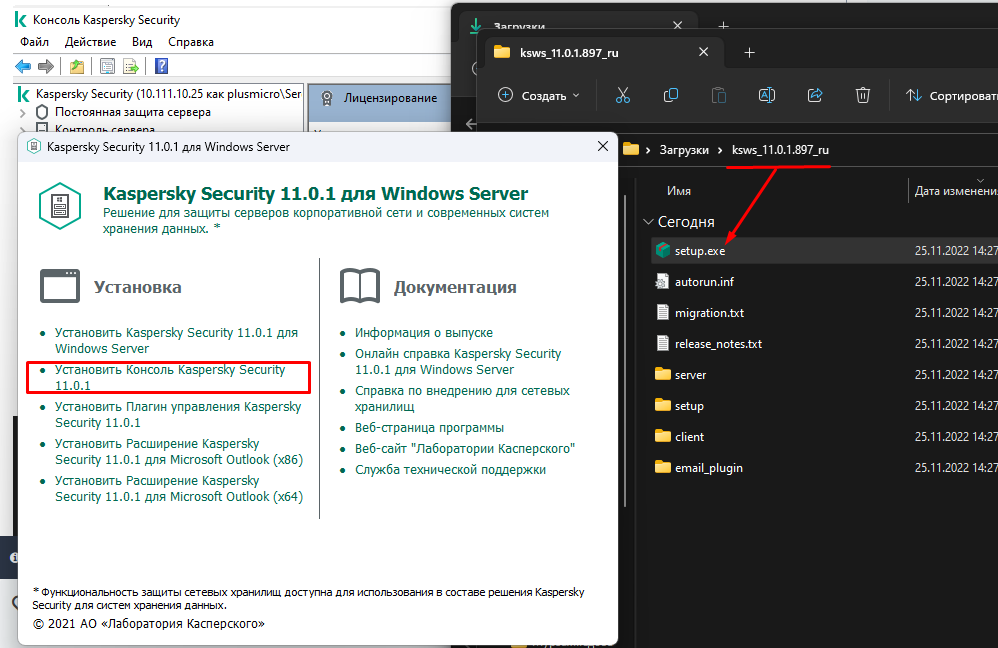Click the Share icon in Explorer toolbar
Screen dimensions: 998x648
[815, 95]
